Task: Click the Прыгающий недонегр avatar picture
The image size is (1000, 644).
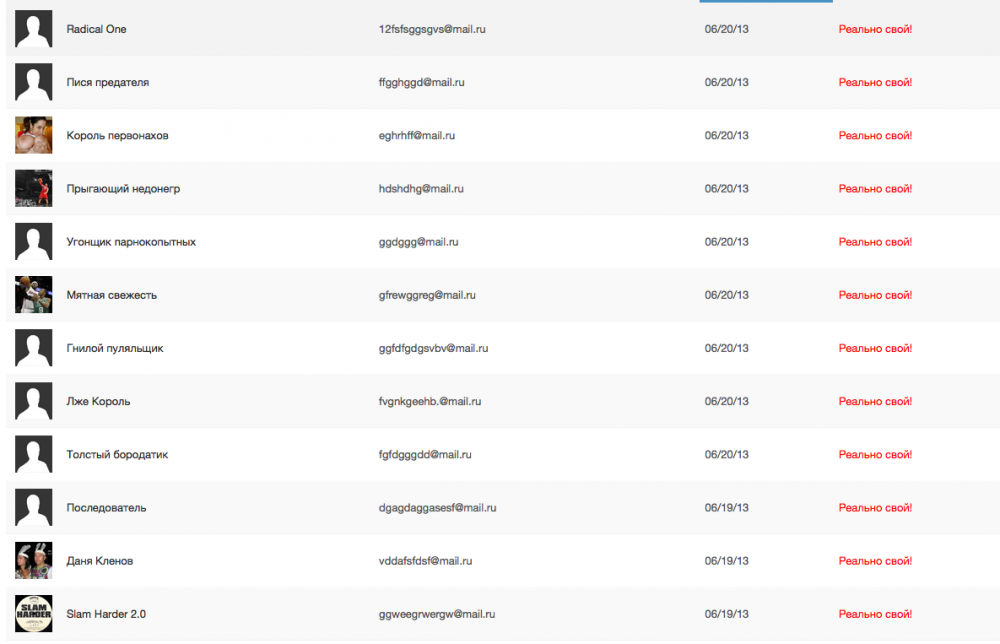Action: pos(33,188)
